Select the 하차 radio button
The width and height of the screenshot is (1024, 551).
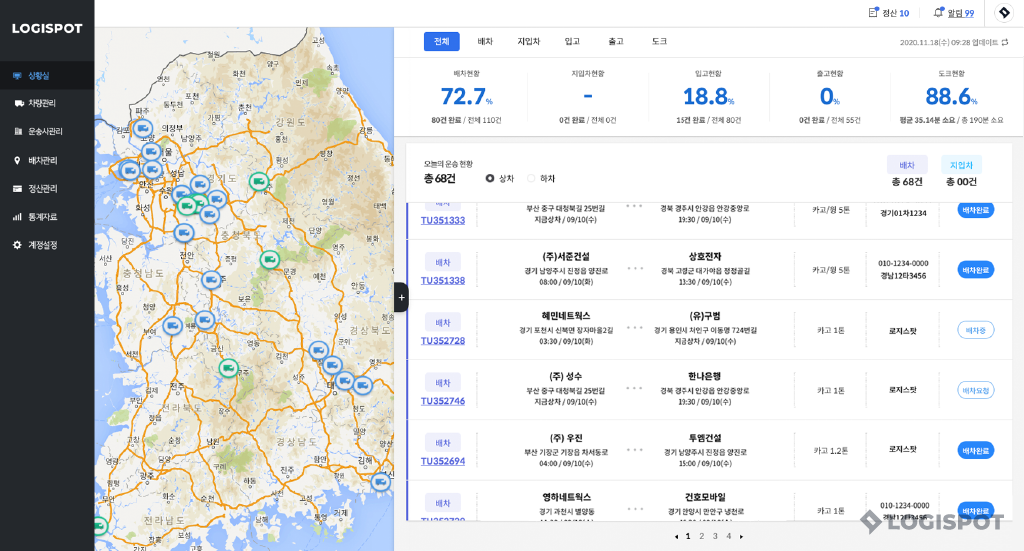pos(531,178)
